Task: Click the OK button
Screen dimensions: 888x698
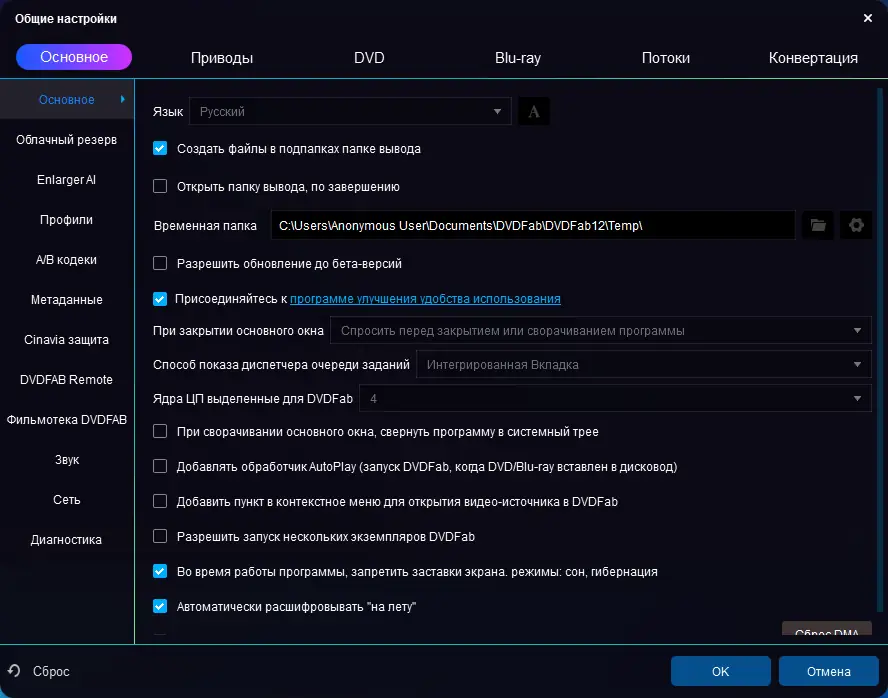Action: tap(720, 671)
